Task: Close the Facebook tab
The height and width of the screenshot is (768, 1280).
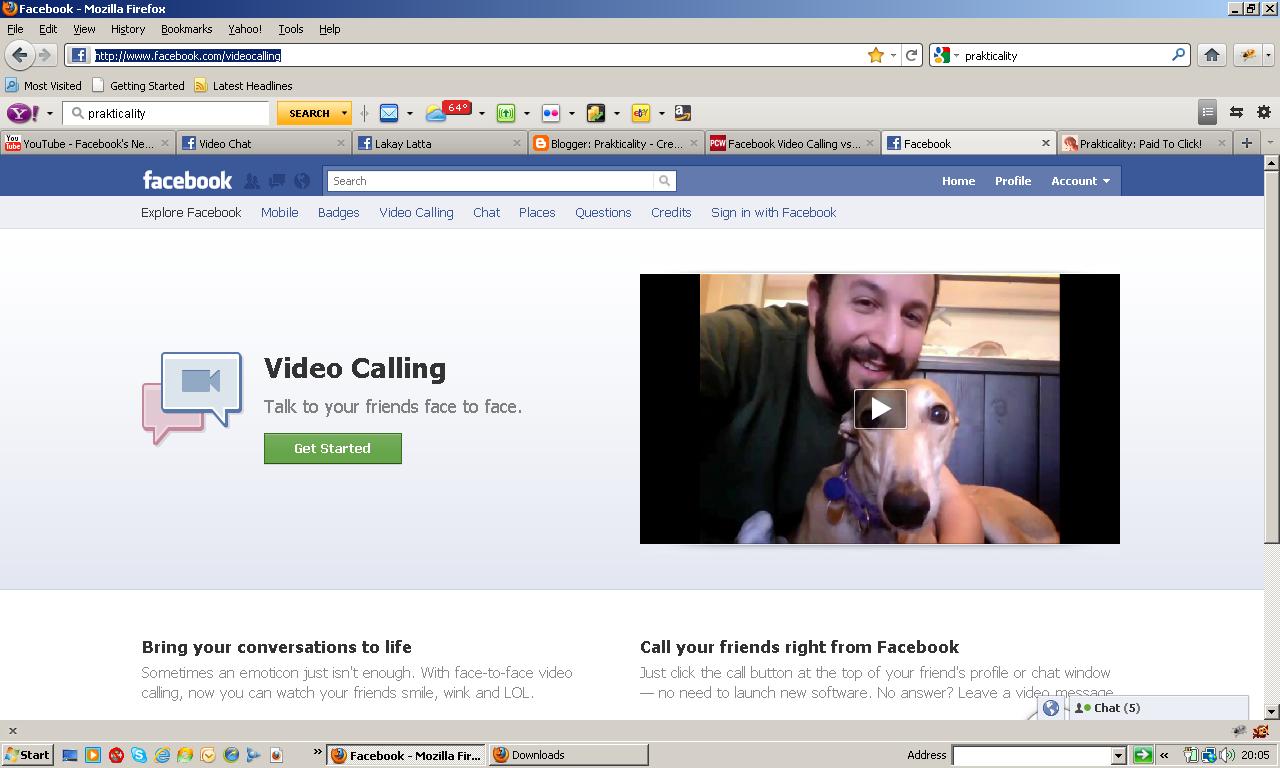Action: [x=1046, y=143]
